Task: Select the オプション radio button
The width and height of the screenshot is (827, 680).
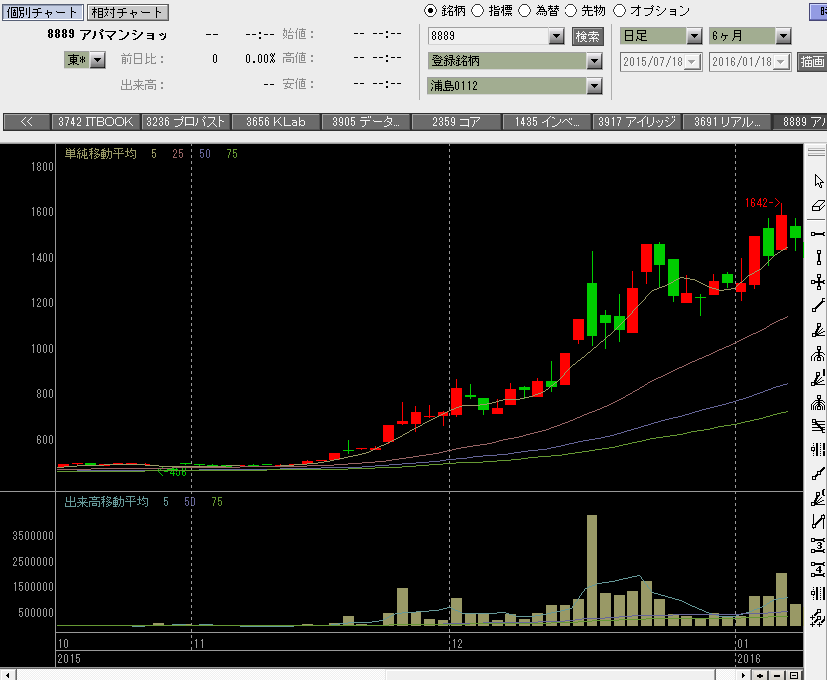Action: [x=619, y=11]
